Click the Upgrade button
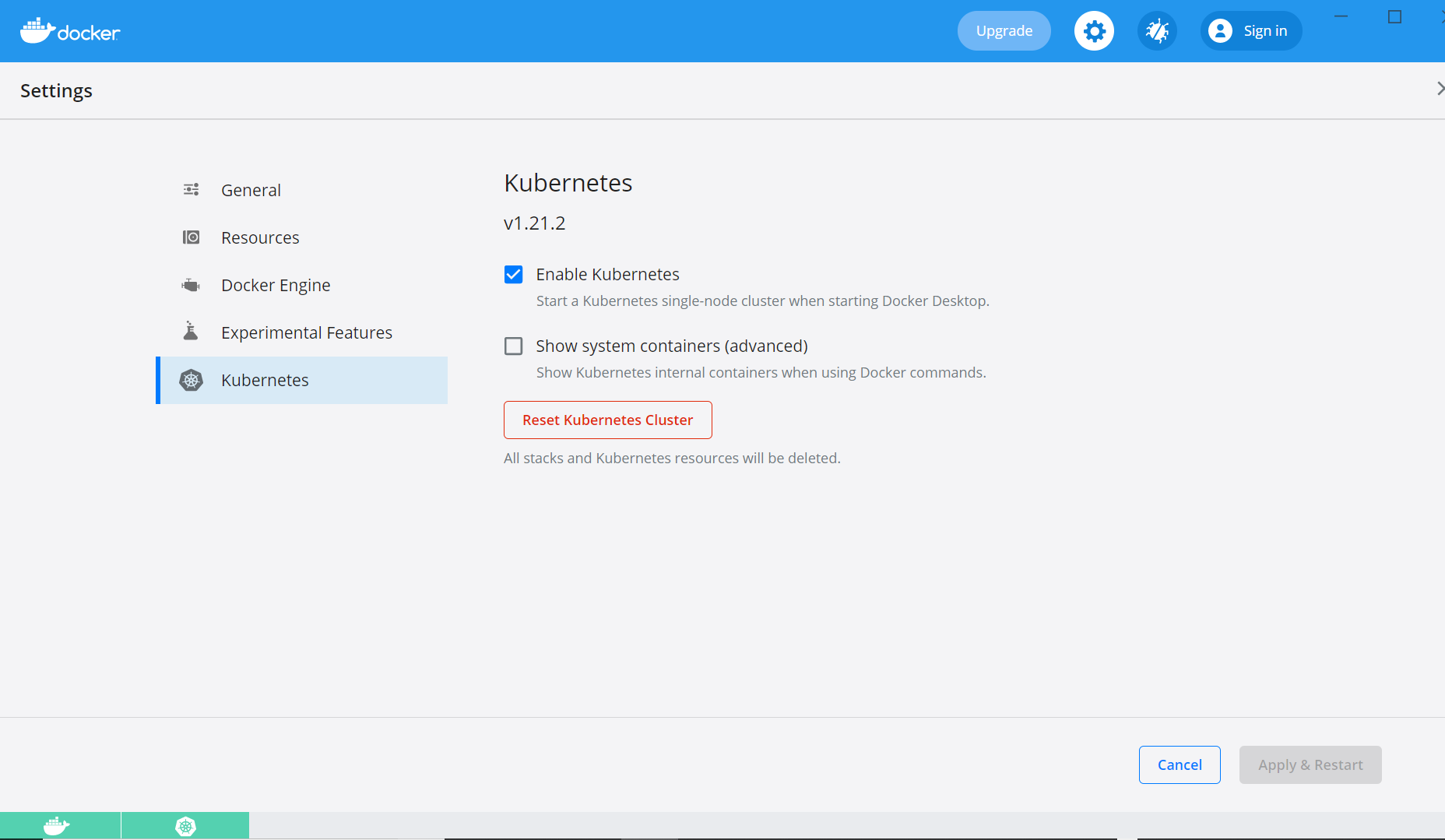 pos(1004,31)
